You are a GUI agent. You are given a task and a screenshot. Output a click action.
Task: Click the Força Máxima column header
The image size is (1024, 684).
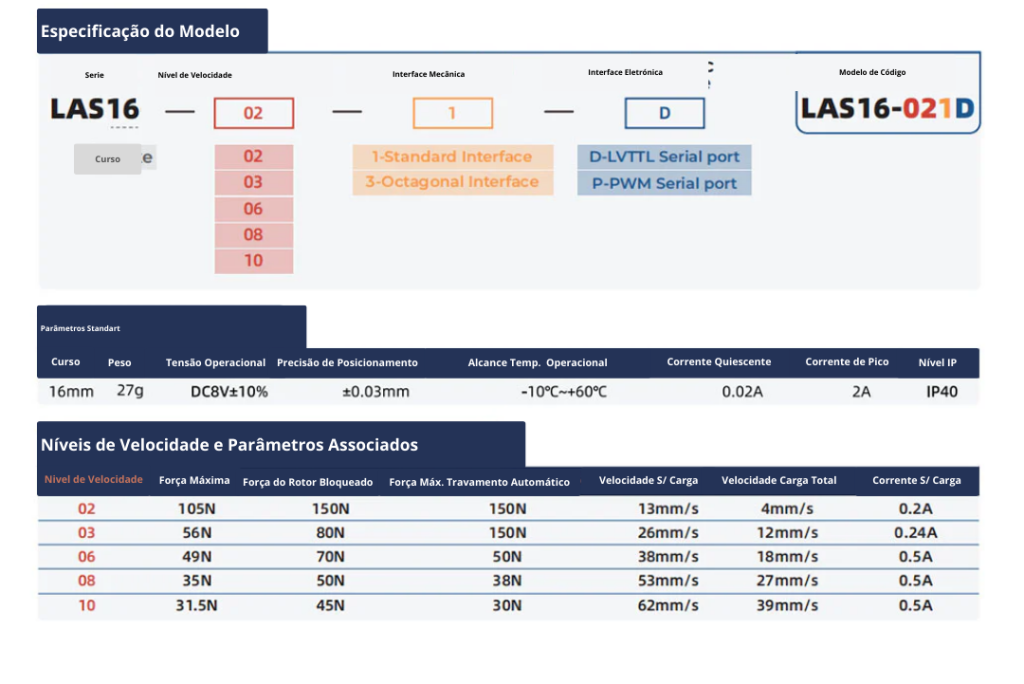(x=194, y=481)
